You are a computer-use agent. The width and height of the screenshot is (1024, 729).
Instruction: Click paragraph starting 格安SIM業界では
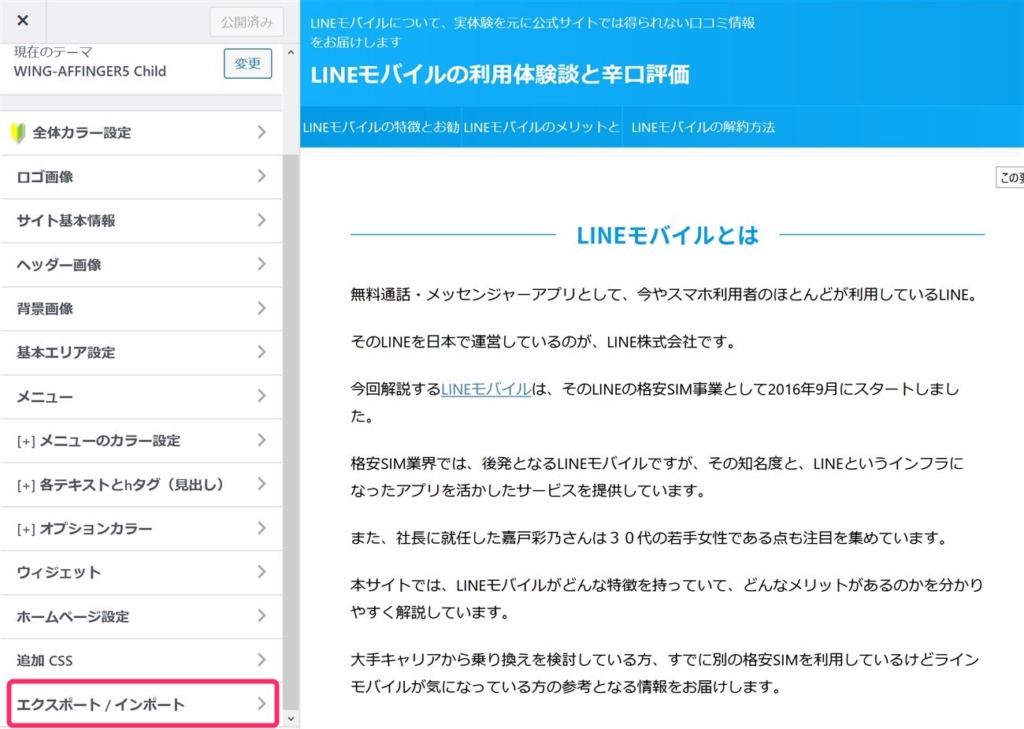(657, 477)
